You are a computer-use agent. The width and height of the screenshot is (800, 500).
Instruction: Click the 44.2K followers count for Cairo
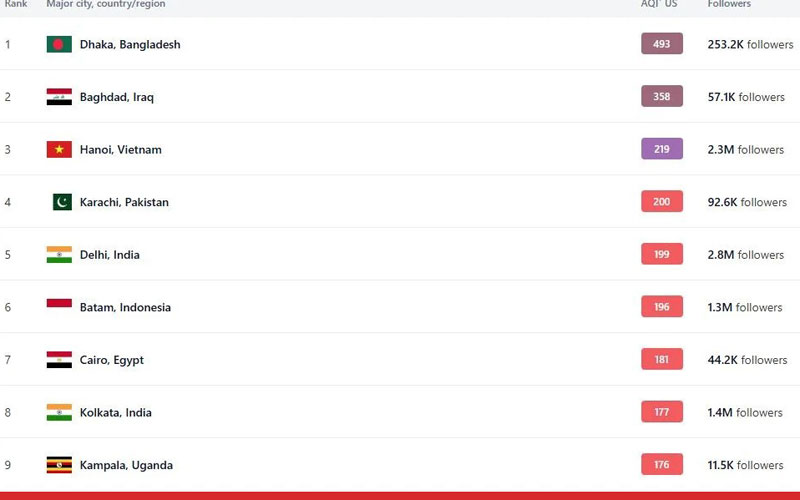747,360
